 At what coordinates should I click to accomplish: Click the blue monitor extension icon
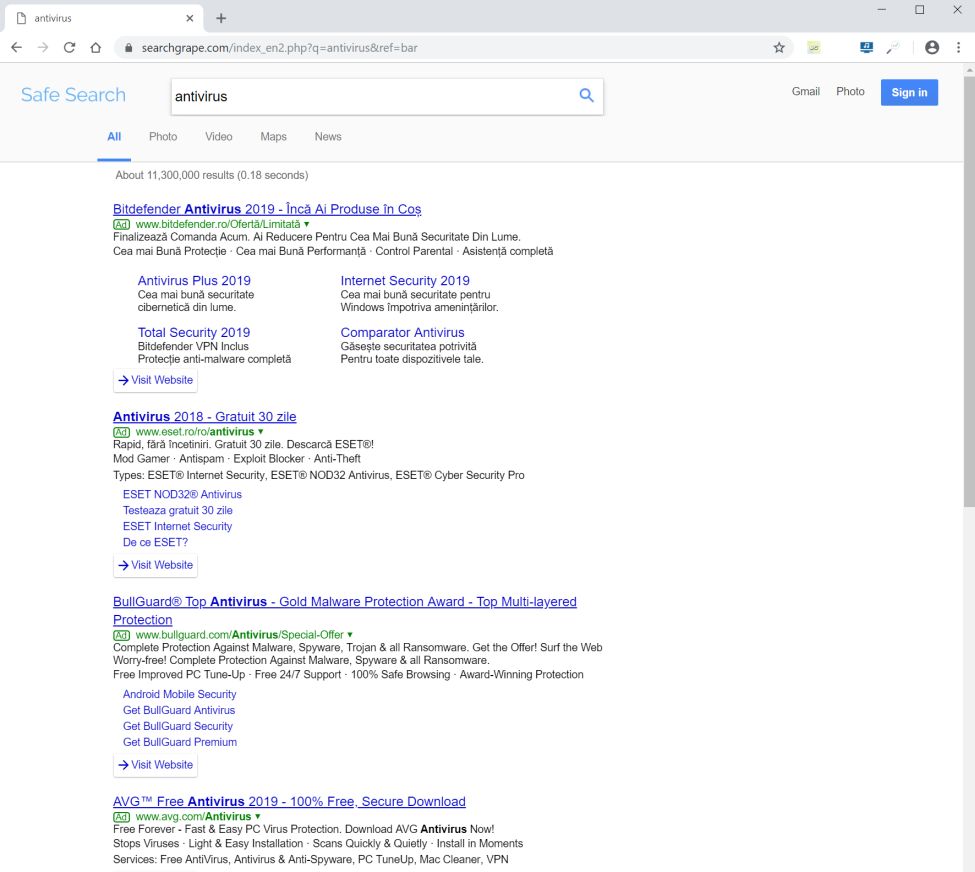coord(866,47)
